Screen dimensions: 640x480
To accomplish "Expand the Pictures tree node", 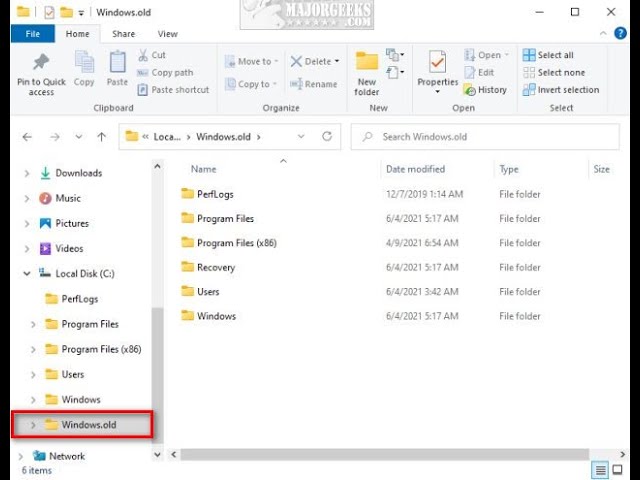I will [27, 224].
